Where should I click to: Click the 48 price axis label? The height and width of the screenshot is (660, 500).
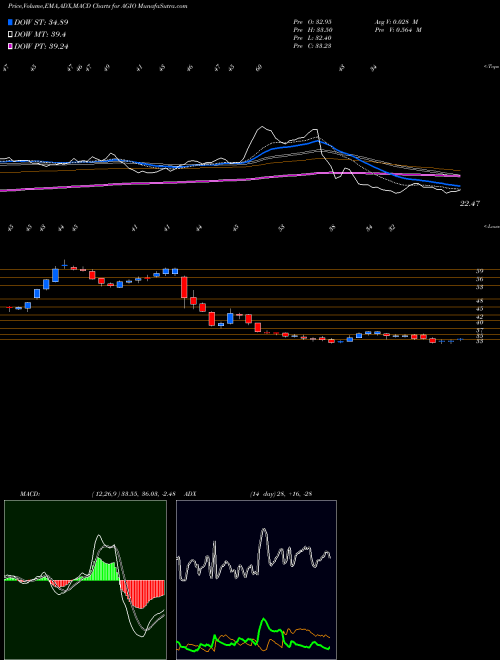pos(479,301)
